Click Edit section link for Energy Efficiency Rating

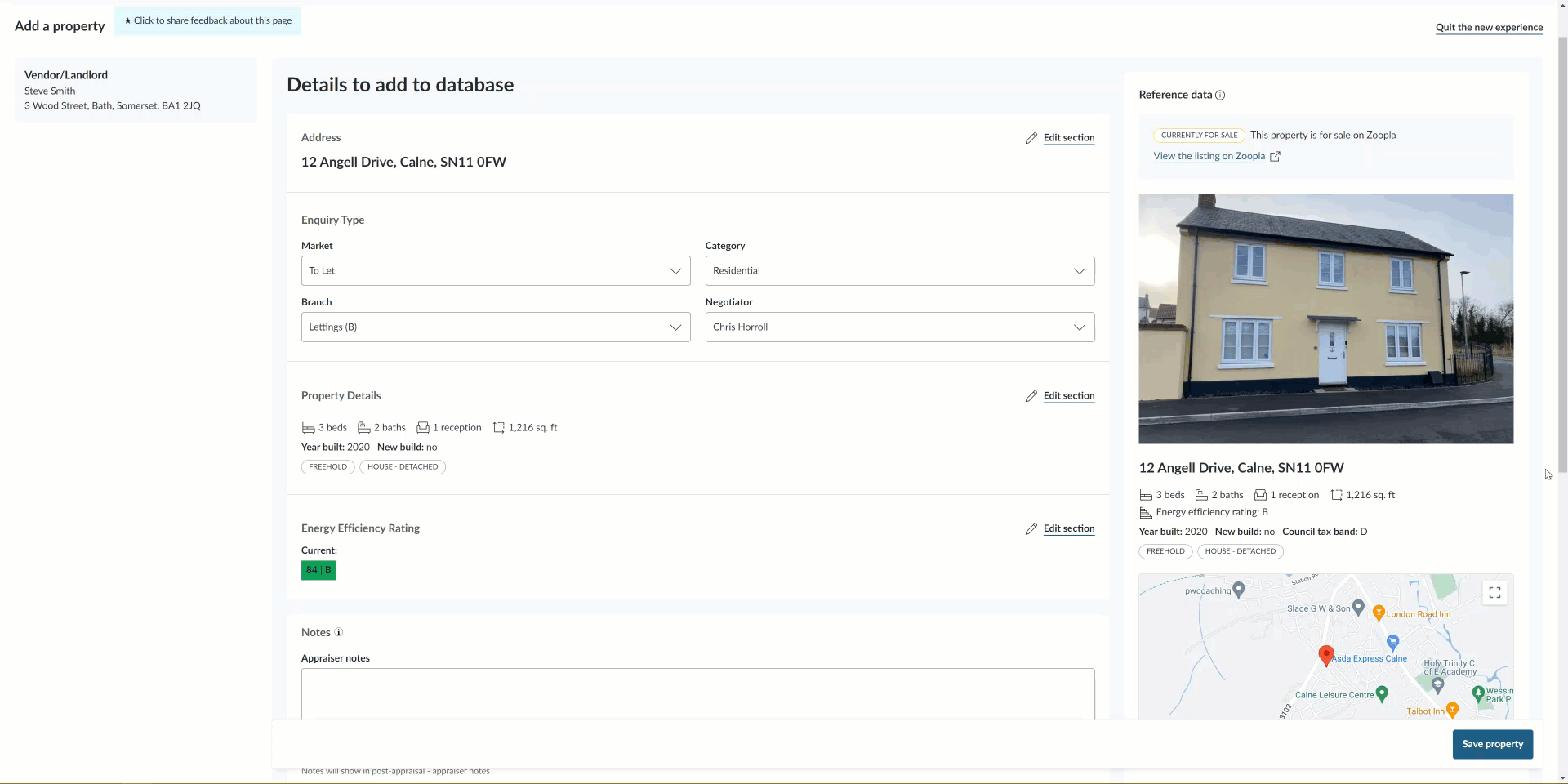(x=1069, y=529)
